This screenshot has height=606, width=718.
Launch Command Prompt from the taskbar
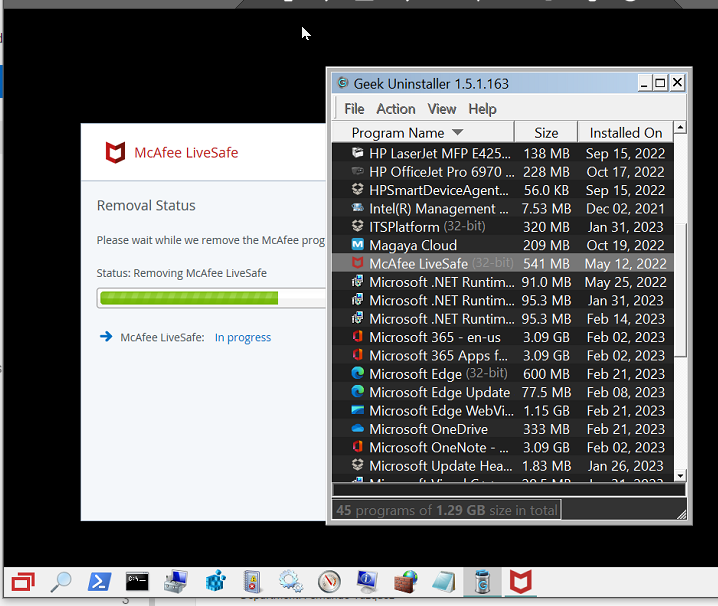tap(137, 582)
